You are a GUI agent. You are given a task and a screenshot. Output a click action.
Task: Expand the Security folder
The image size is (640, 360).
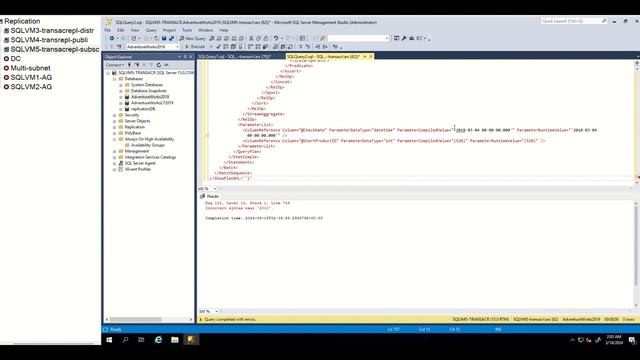[x=115, y=115]
